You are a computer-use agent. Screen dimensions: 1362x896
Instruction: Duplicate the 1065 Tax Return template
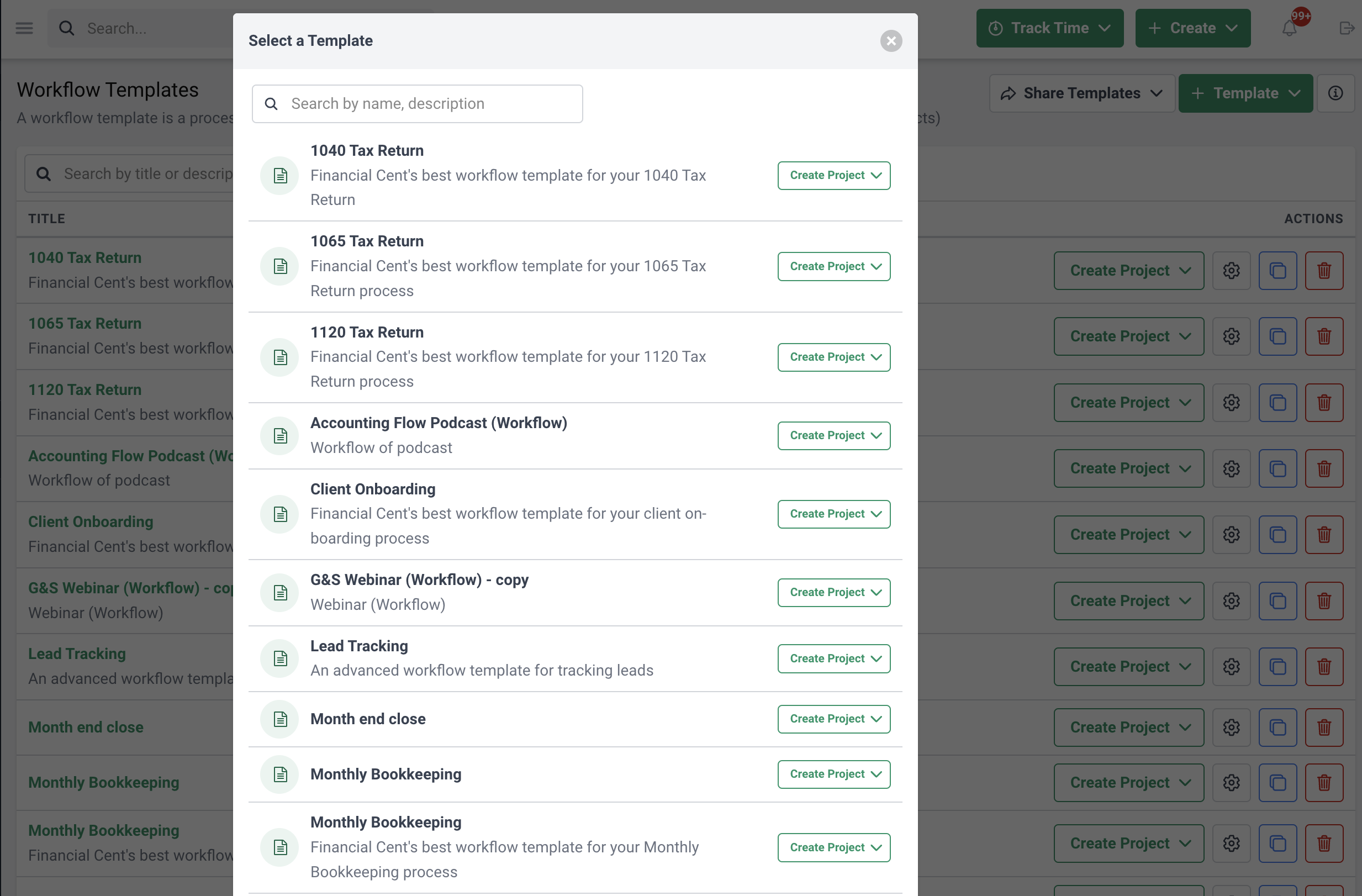pos(1277,336)
